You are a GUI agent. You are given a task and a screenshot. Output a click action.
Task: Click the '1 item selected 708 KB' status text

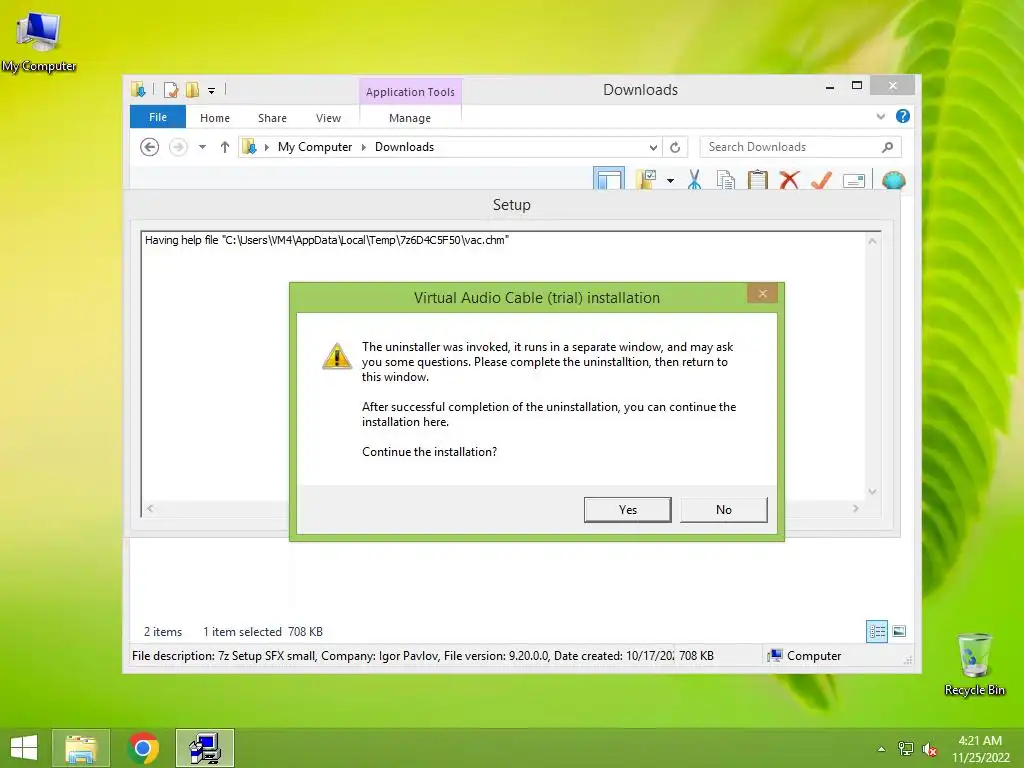(263, 632)
